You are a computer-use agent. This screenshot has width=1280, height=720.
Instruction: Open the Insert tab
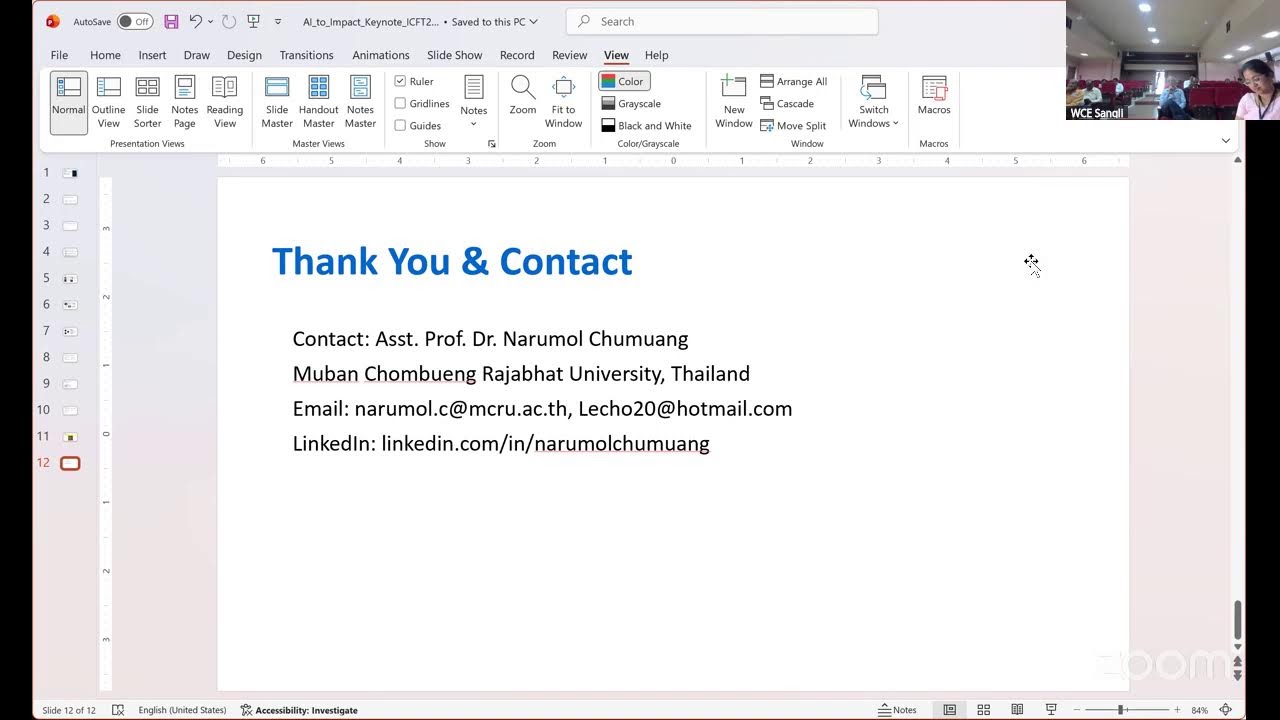152,55
